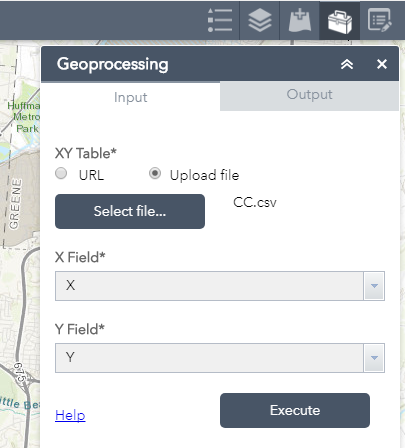Switch to the Input tab

coord(130,97)
